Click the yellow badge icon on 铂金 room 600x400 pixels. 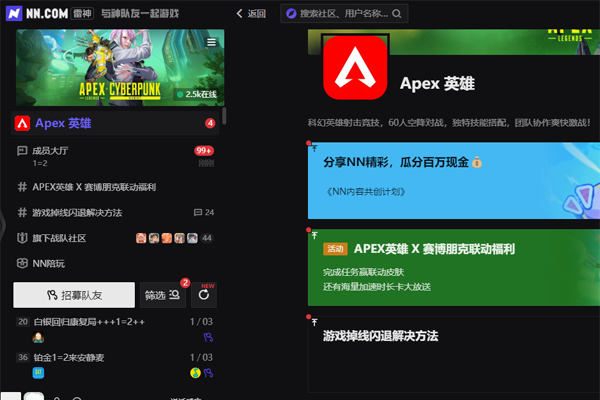coord(196,373)
